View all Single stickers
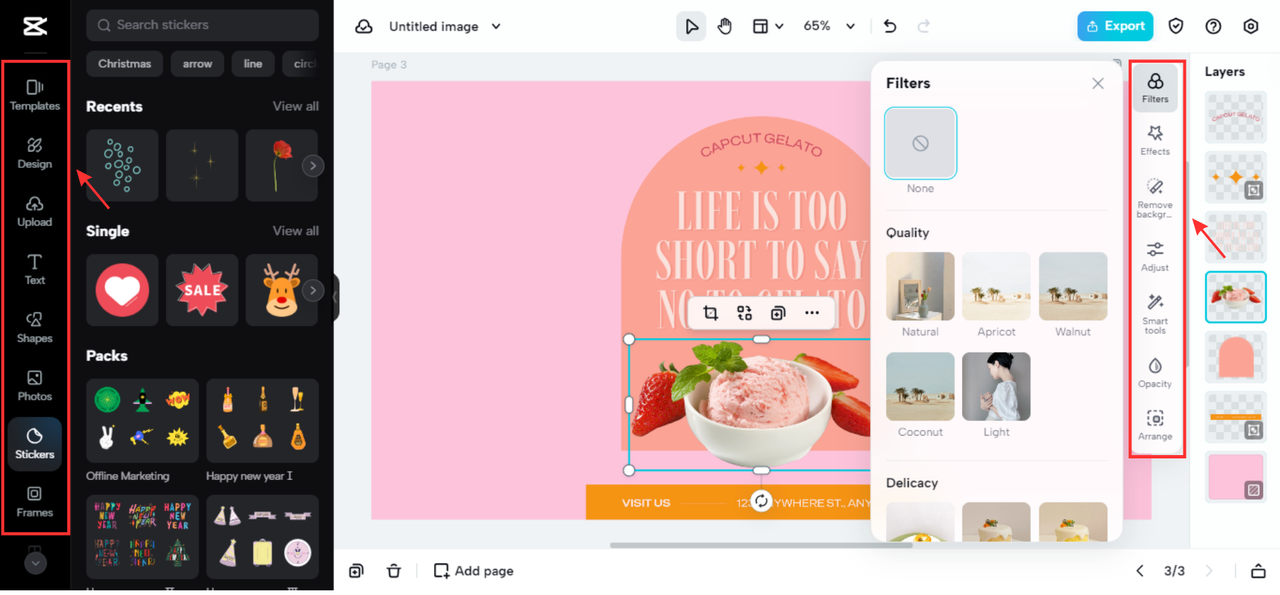Screen dimensions: 1280x595 296,231
